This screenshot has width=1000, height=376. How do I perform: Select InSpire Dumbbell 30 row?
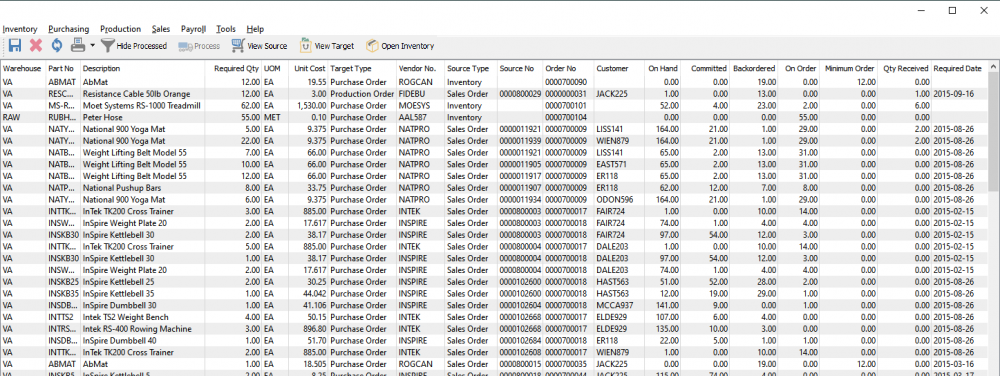(x=494, y=305)
